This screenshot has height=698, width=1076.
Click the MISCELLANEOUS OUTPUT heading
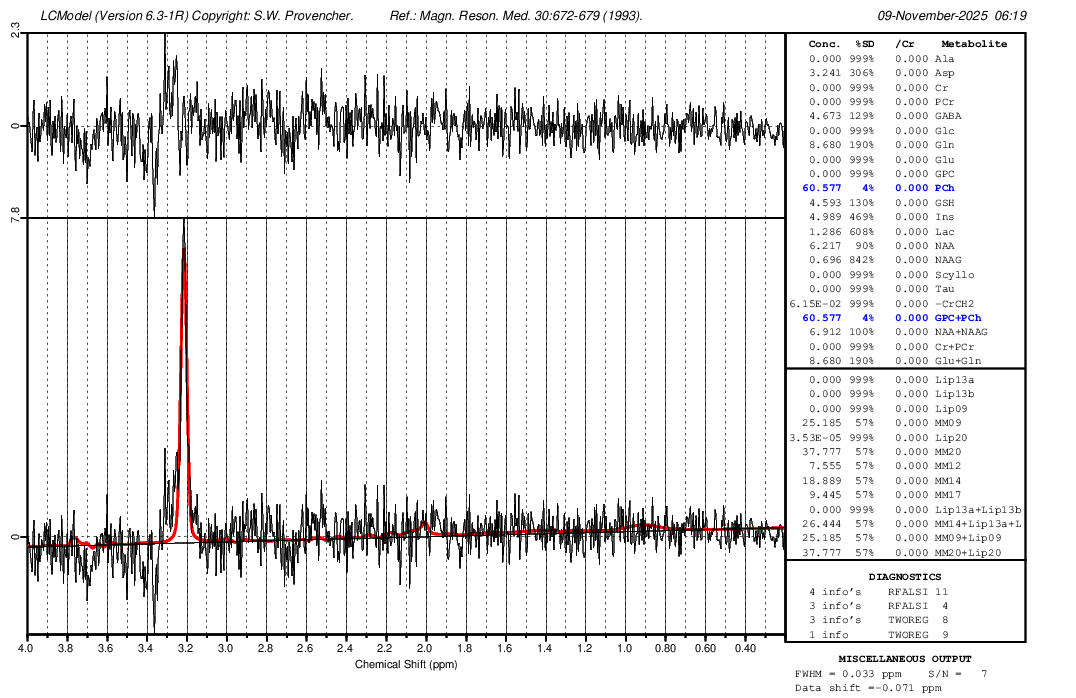pos(904,659)
